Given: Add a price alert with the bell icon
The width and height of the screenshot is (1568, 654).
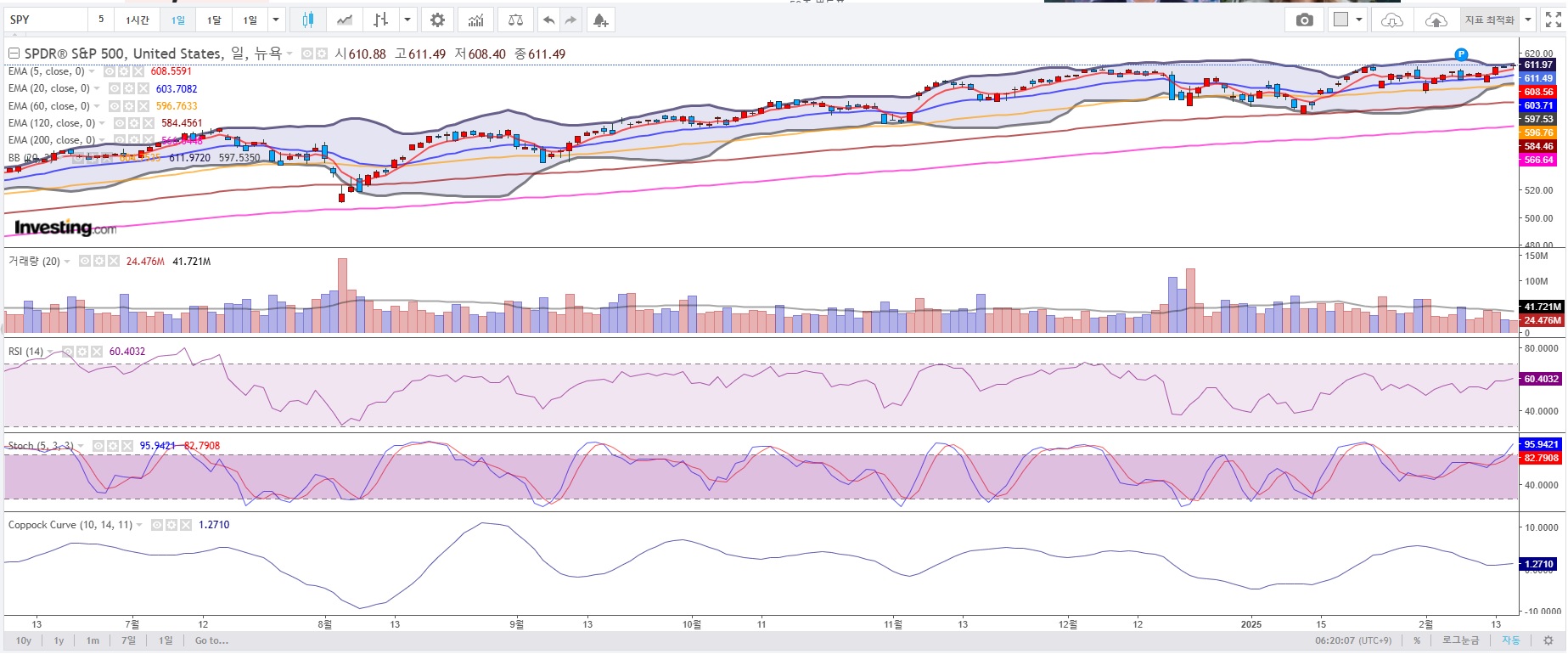Looking at the screenshot, I should click(x=600, y=20).
